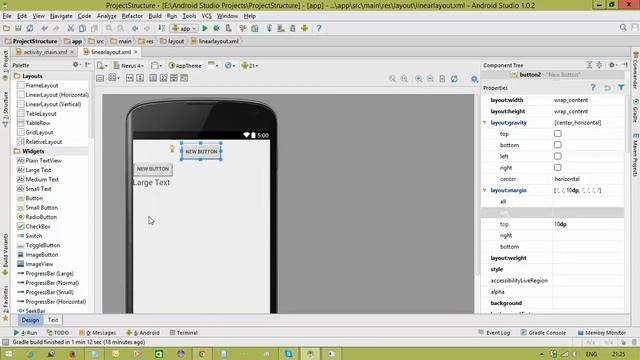Click the Undo arrow in main toolbar
Image resolution: width=640 pixels, height=360 pixels.
(x=44, y=28)
